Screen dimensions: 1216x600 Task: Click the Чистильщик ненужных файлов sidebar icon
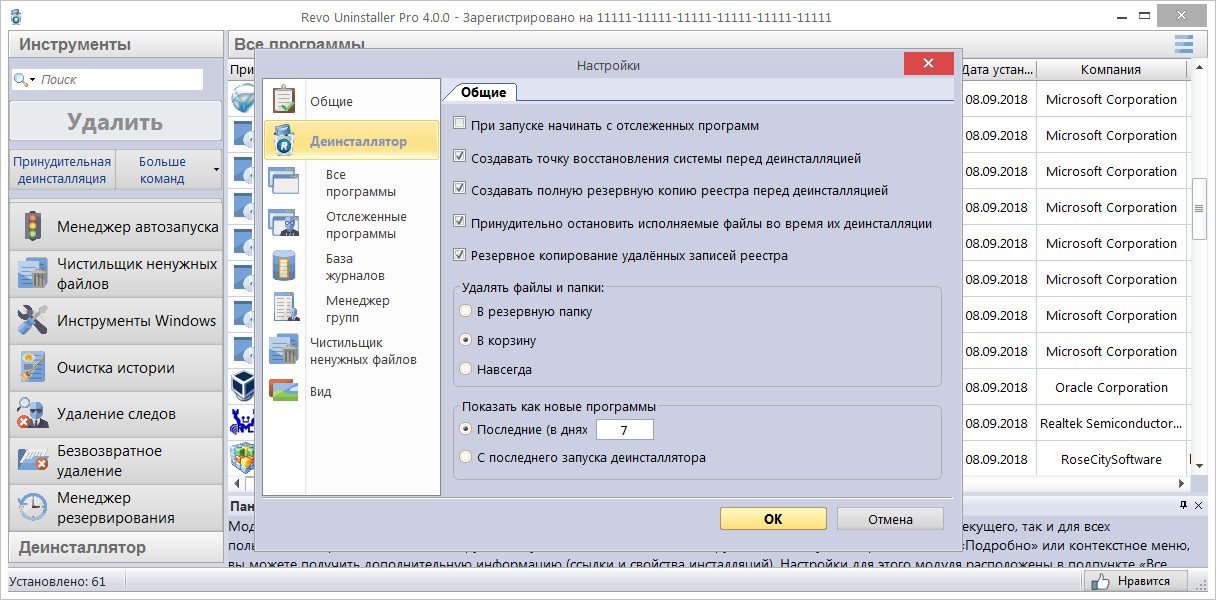tap(33, 274)
